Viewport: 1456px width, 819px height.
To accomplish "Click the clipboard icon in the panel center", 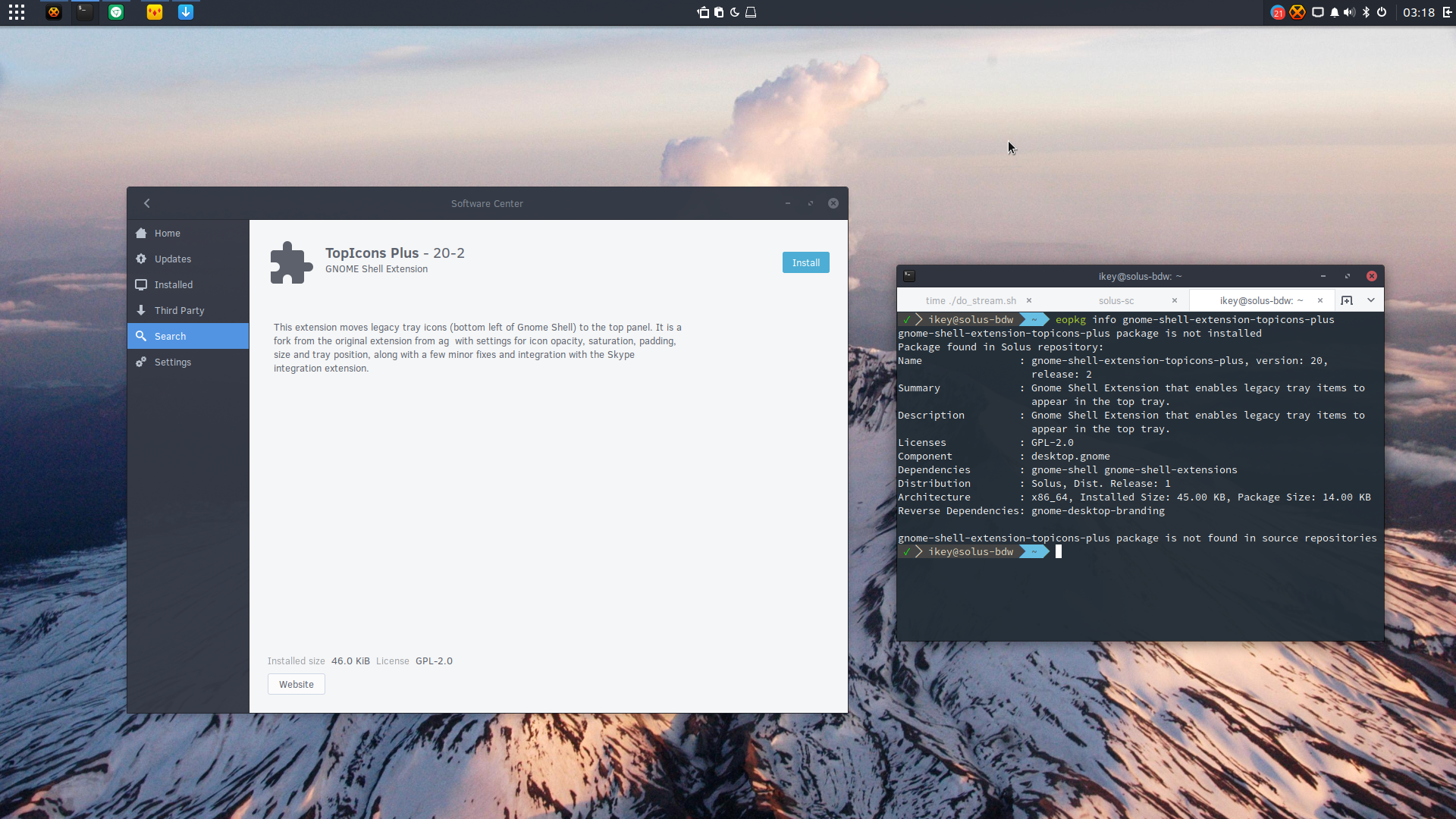I will point(719,12).
